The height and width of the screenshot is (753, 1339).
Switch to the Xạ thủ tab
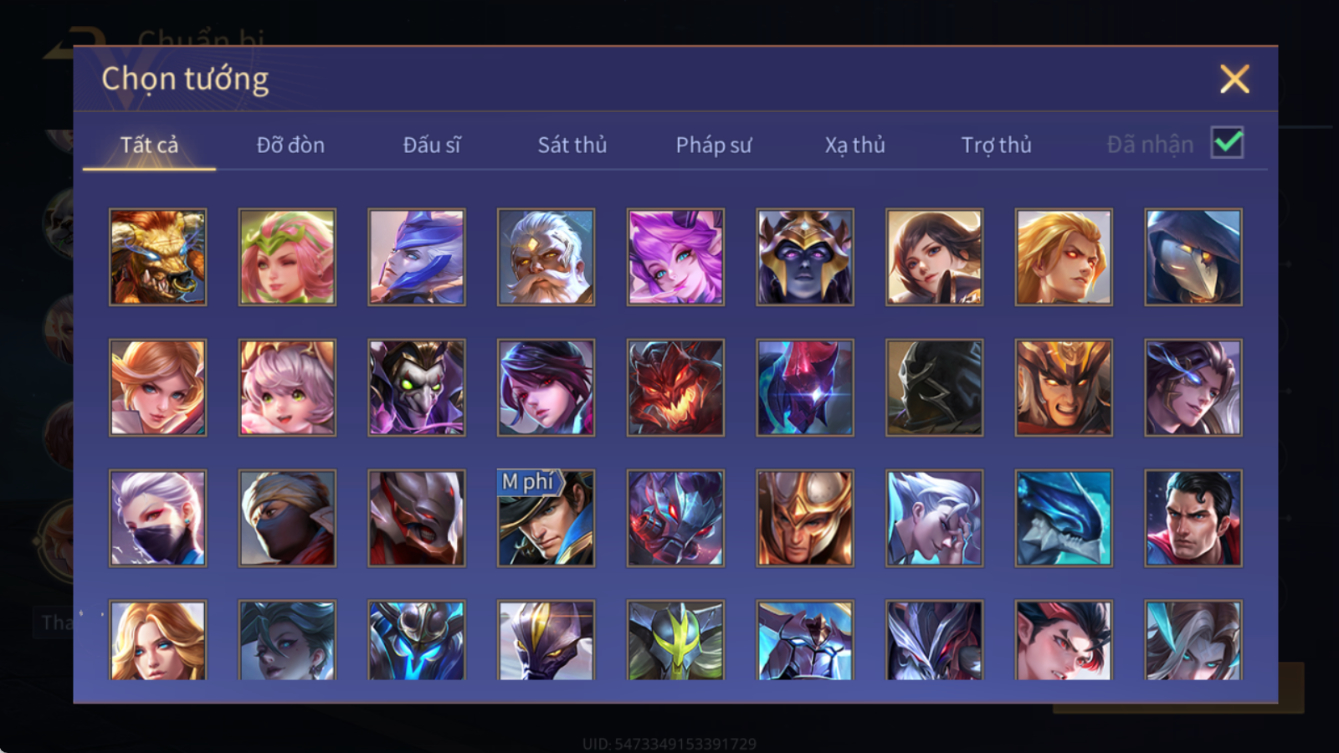[855, 145]
